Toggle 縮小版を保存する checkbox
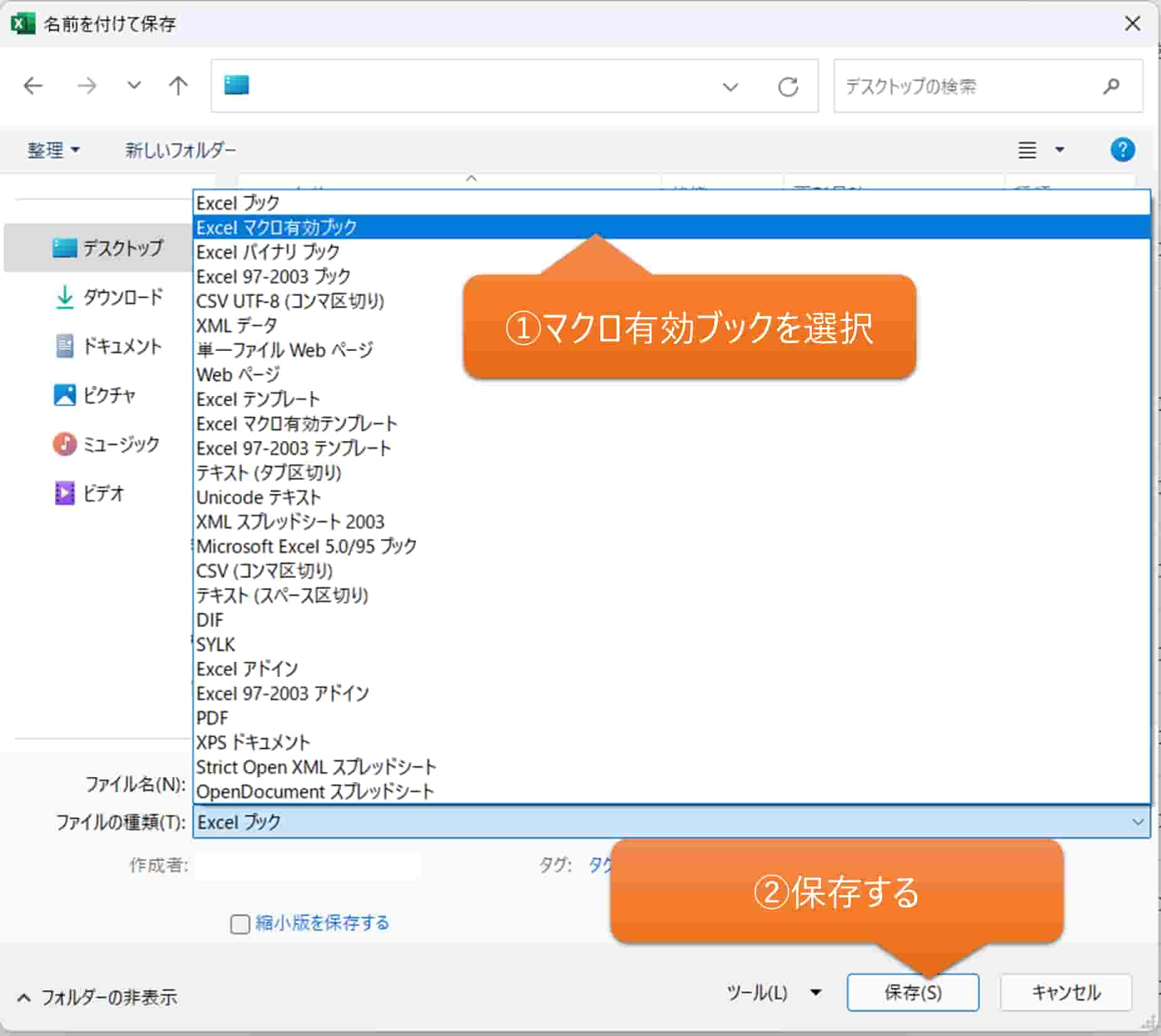Image resolution: width=1161 pixels, height=1036 pixels. pos(240,924)
